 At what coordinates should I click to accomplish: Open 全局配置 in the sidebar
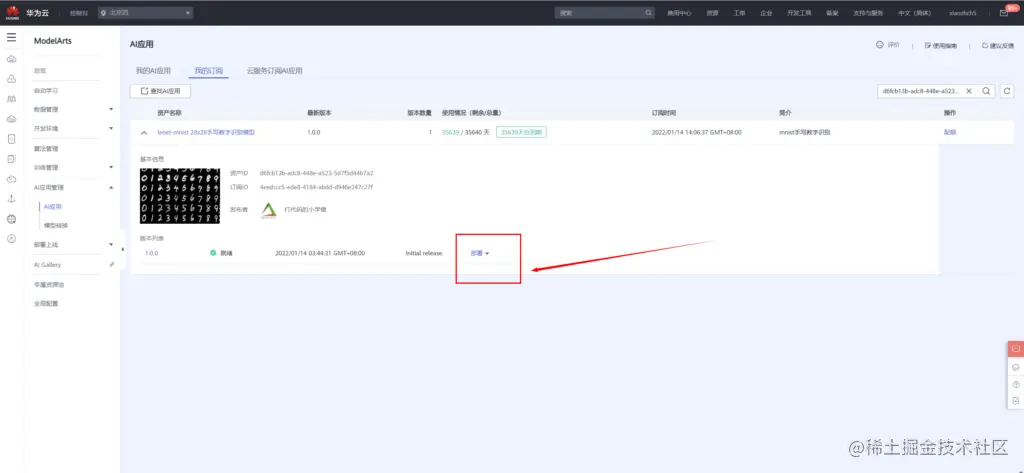point(46,303)
